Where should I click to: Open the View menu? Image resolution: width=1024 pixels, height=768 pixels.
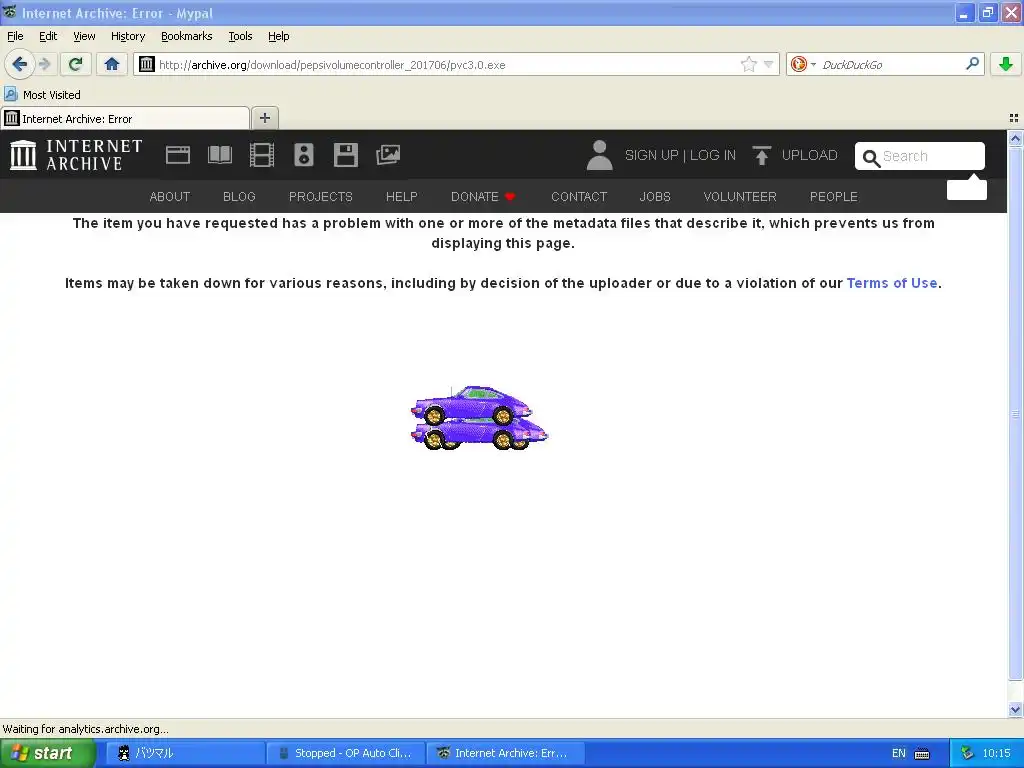[84, 36]
